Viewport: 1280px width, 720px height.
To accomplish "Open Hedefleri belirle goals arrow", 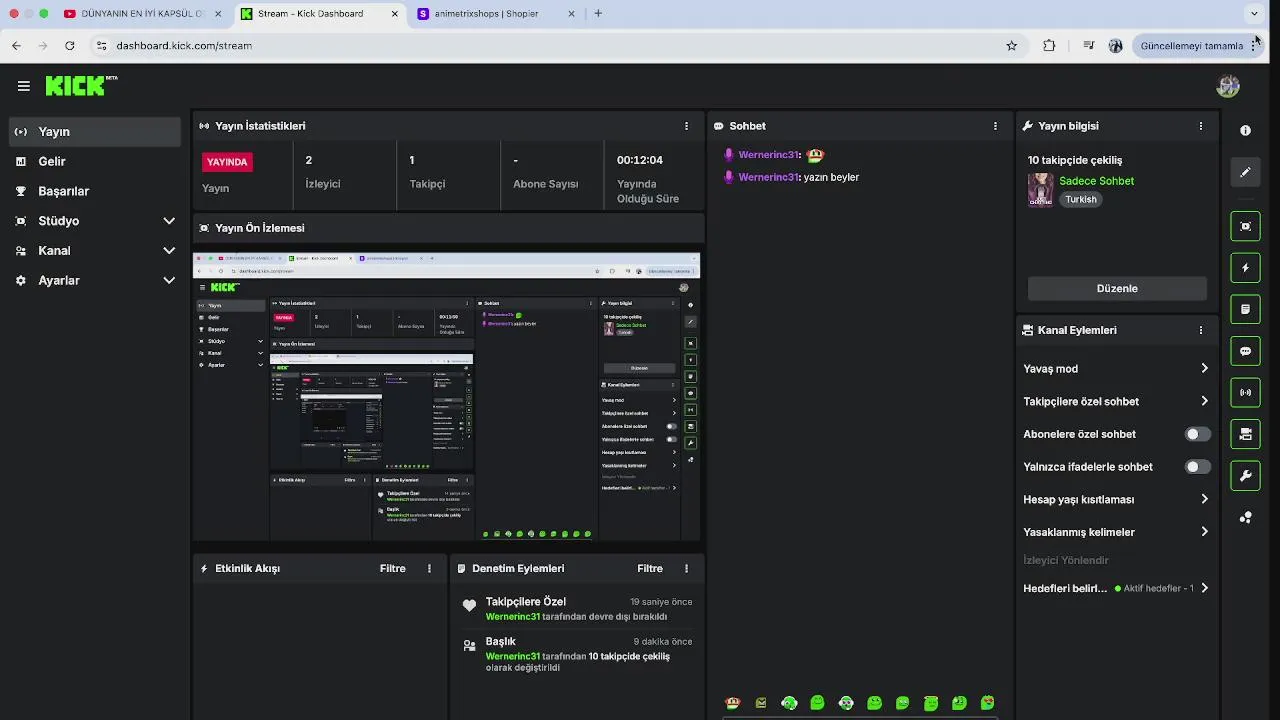I will coord(1204,588).
